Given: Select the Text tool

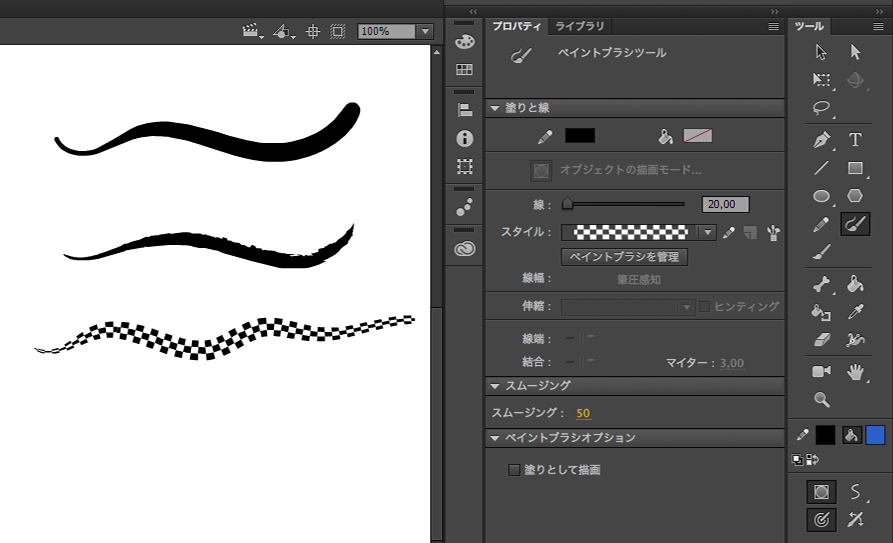Looking at the screenshot, I should click(855, 140).
